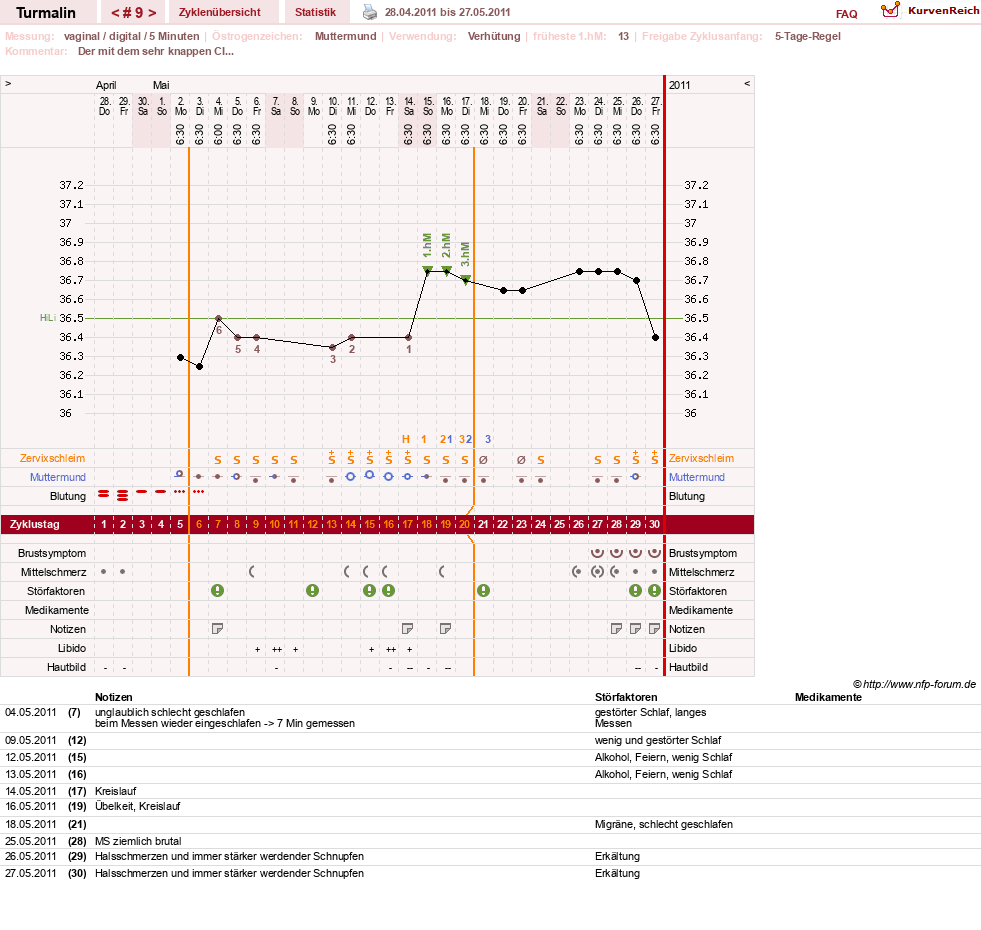Click the Zyklustag 20 cell
The height and width of the screenshot is (930, 981).
pos(464,524)
